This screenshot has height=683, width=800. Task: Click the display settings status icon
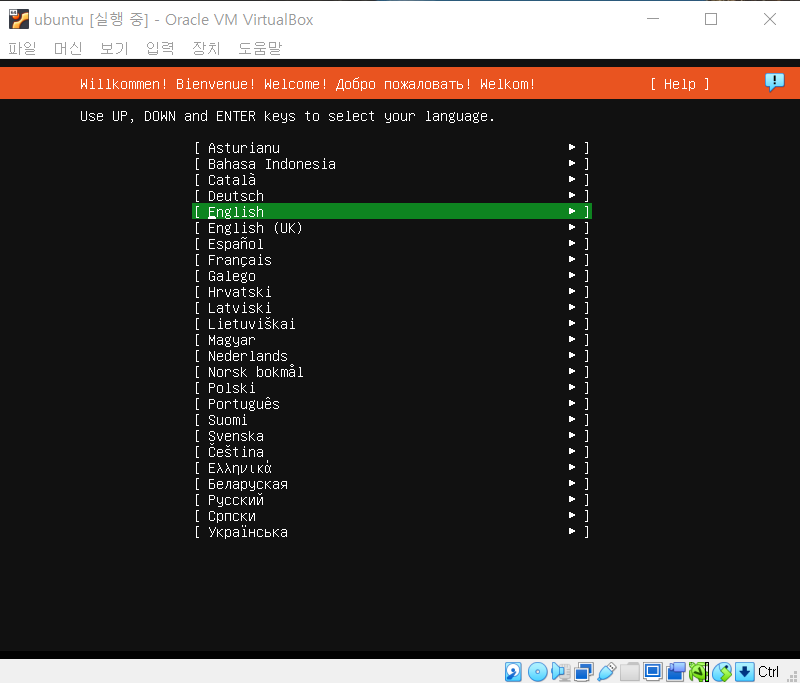point(653,671)
